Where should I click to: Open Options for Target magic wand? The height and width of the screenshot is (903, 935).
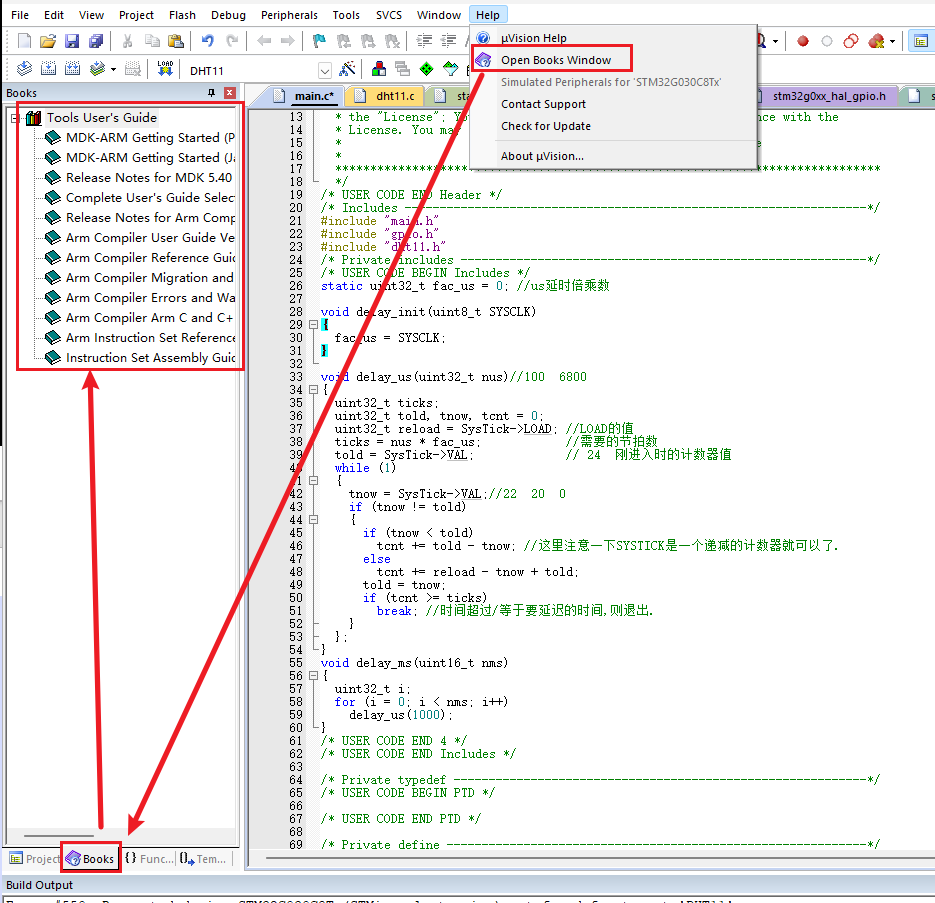pos(347,69)
